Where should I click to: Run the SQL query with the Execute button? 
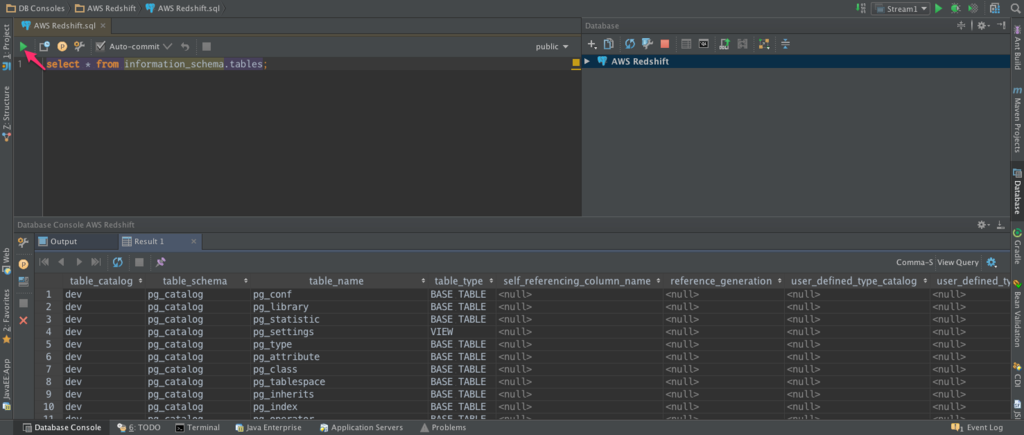click(x=24, y=46)
